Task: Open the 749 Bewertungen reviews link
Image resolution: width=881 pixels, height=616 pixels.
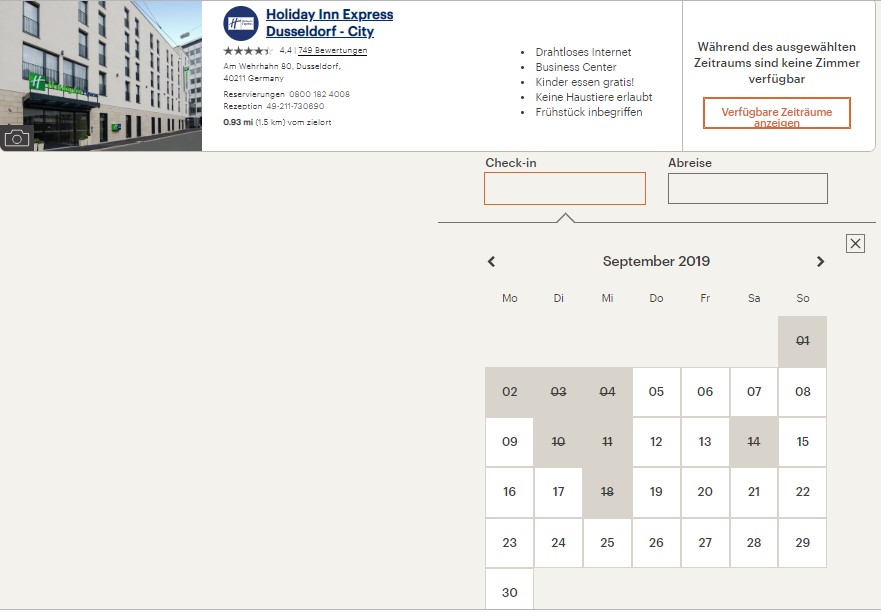Action: click(332, 50)
